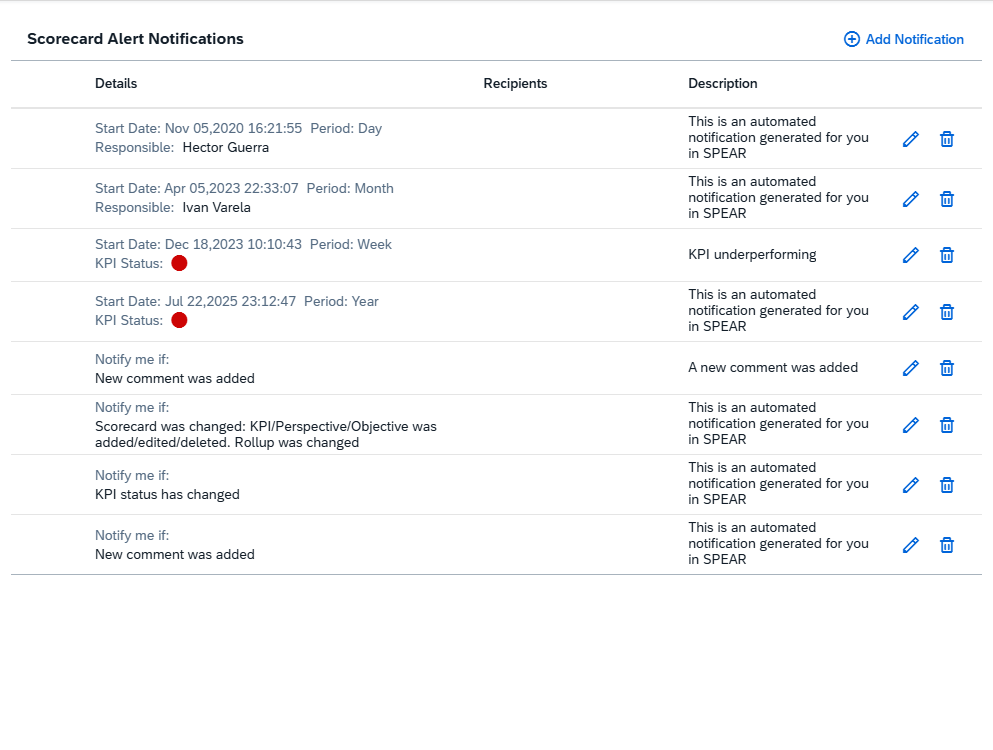
Task: Delete the last 'New comment was added' notification
Action: [947, 545]
